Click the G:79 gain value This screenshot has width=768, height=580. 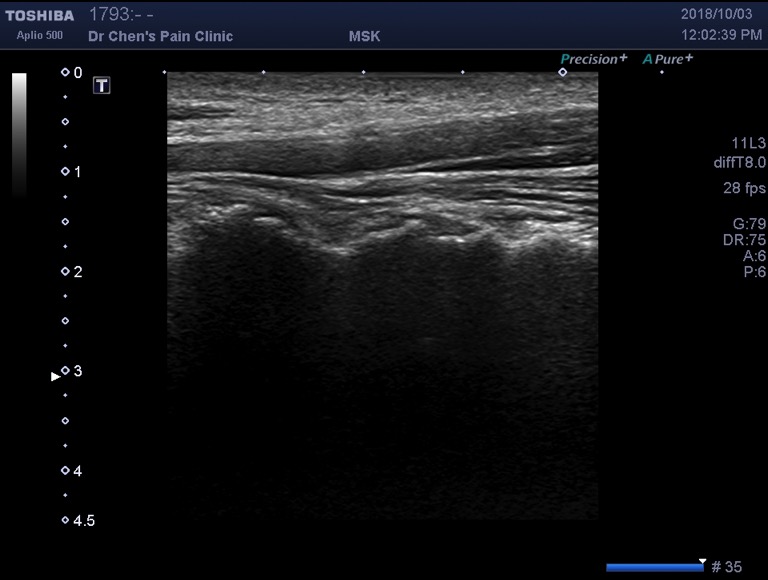pyautogui.click(x=748, y=222)
